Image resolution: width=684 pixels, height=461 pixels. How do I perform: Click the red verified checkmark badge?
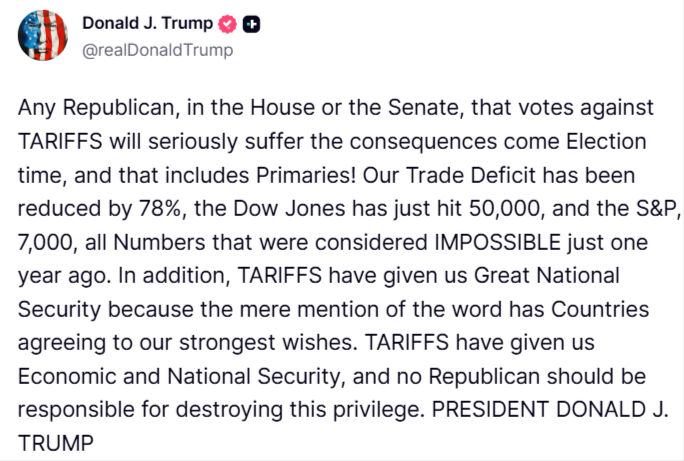(x=228, y=24)
